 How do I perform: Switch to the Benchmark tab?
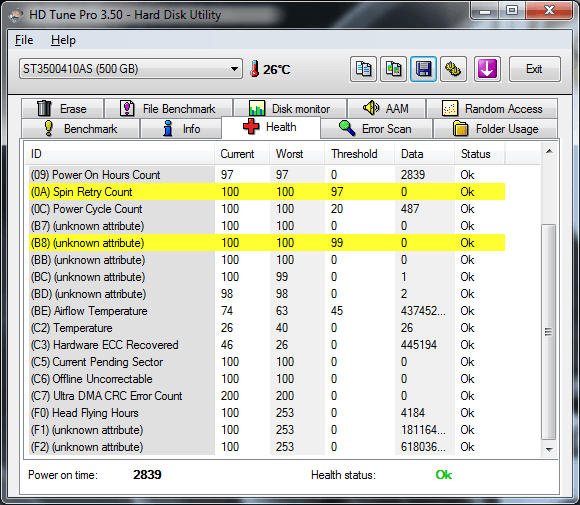(81, 129)
